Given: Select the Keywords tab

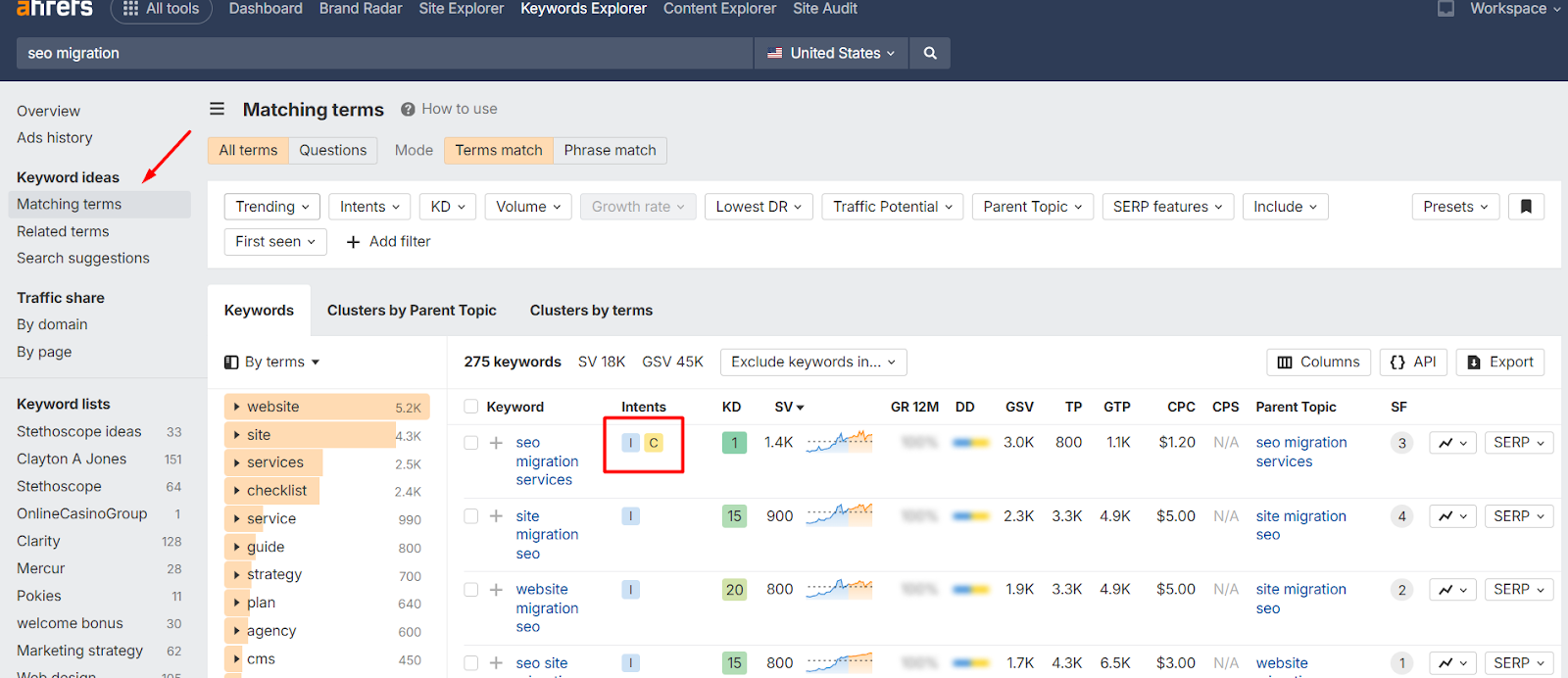Looking at the screenshot, I should [x=259, y=311].
